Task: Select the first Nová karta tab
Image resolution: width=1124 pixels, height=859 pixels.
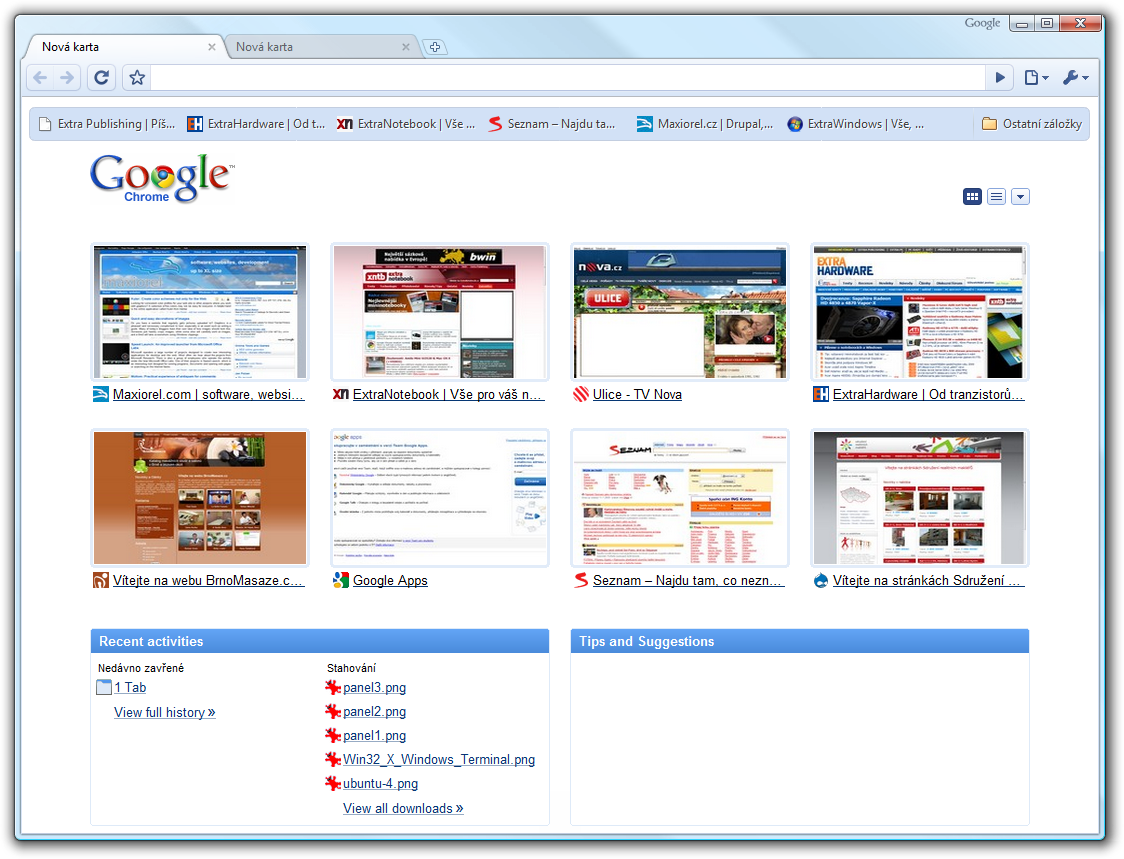Action: pyautogui.click(x=123, y=47)
